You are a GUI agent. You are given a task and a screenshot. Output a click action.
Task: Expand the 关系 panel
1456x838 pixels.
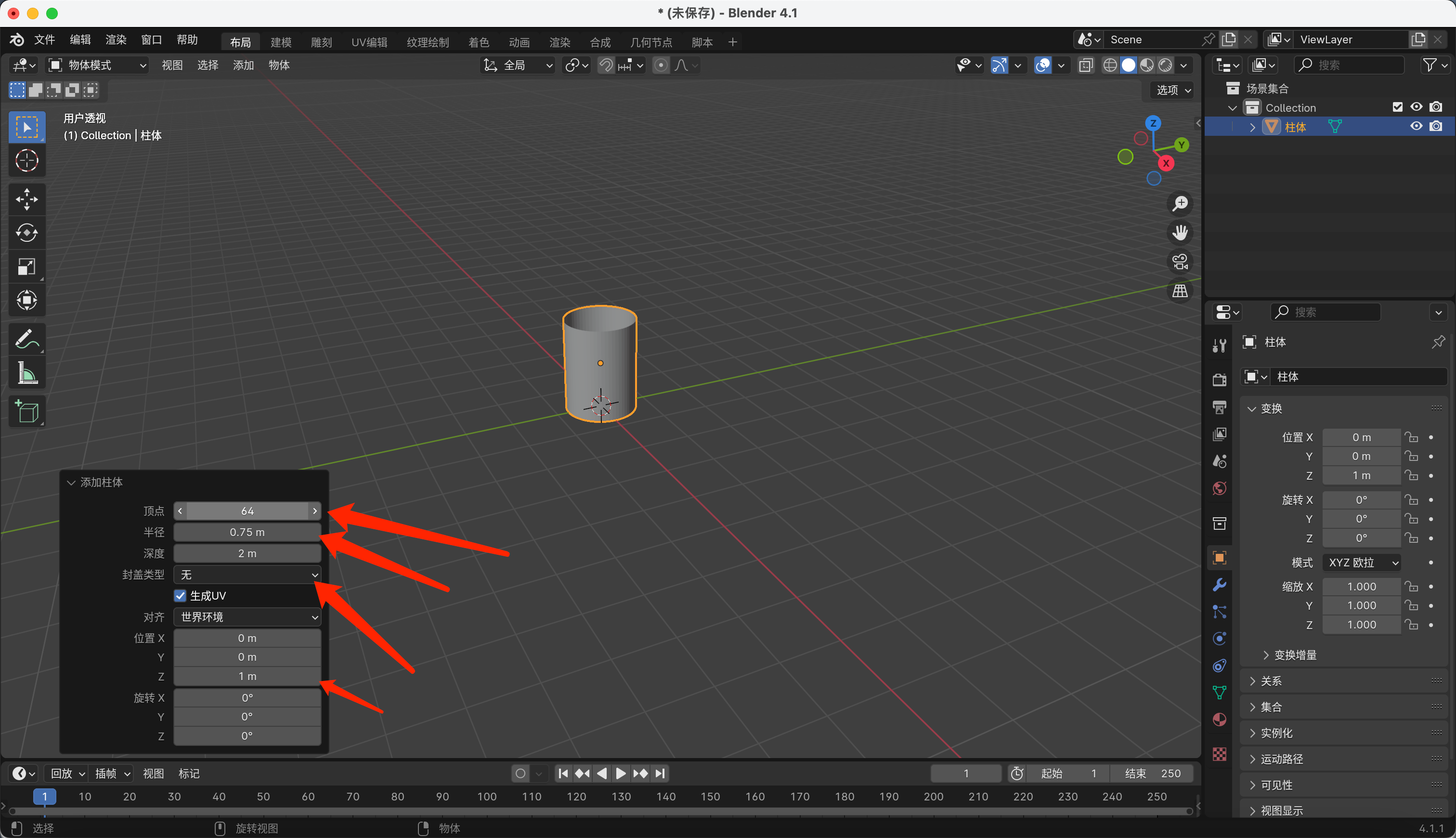point(1271,681)
